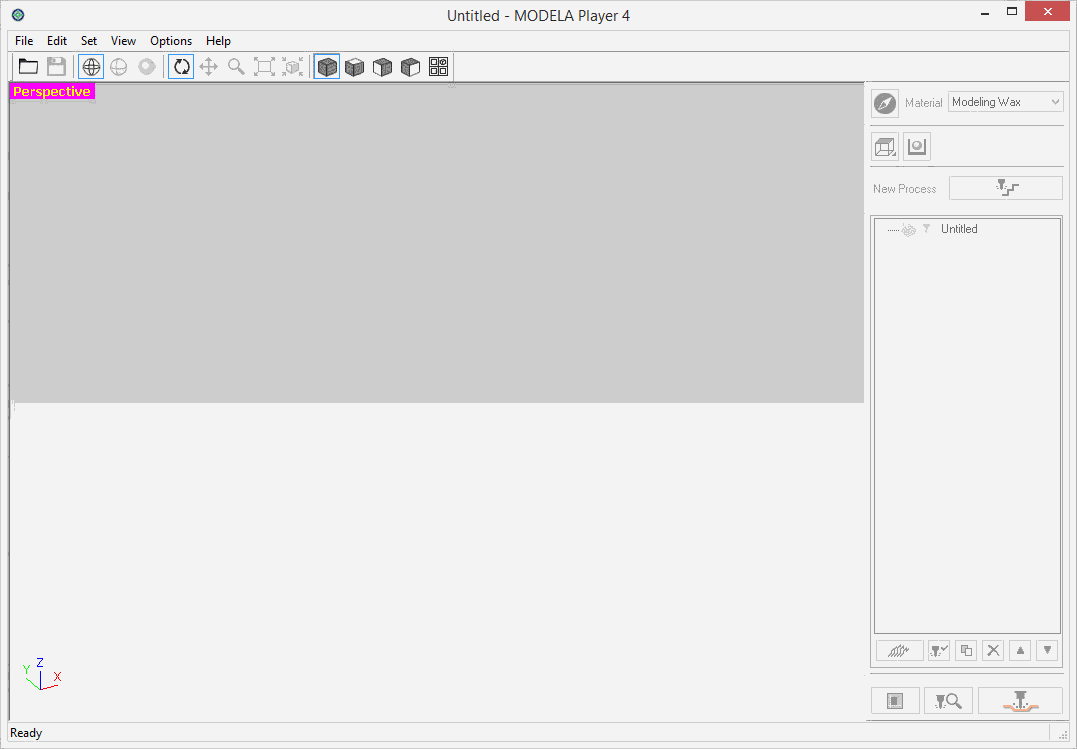Click the toolpath creation wavy-lines button
1077x749 pixels.
pos(900,650)
